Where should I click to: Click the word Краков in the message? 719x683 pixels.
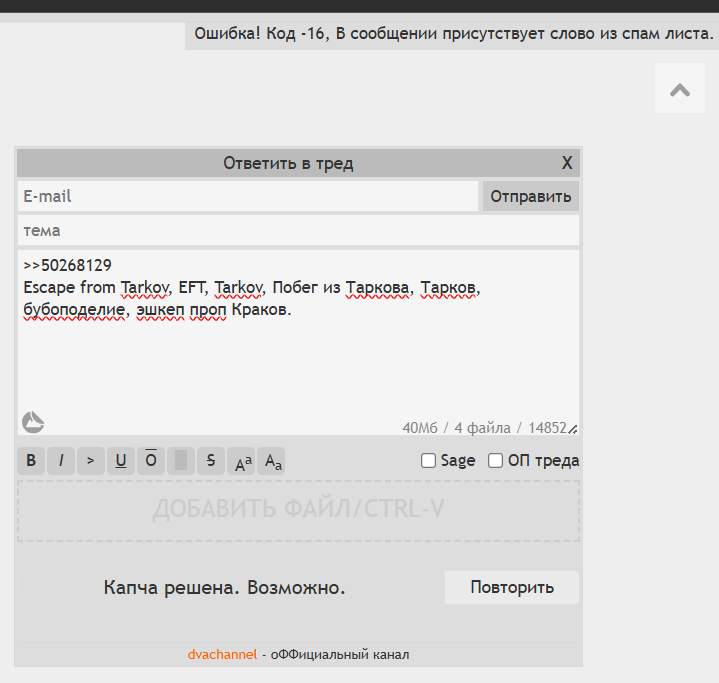tap(261, 310)
